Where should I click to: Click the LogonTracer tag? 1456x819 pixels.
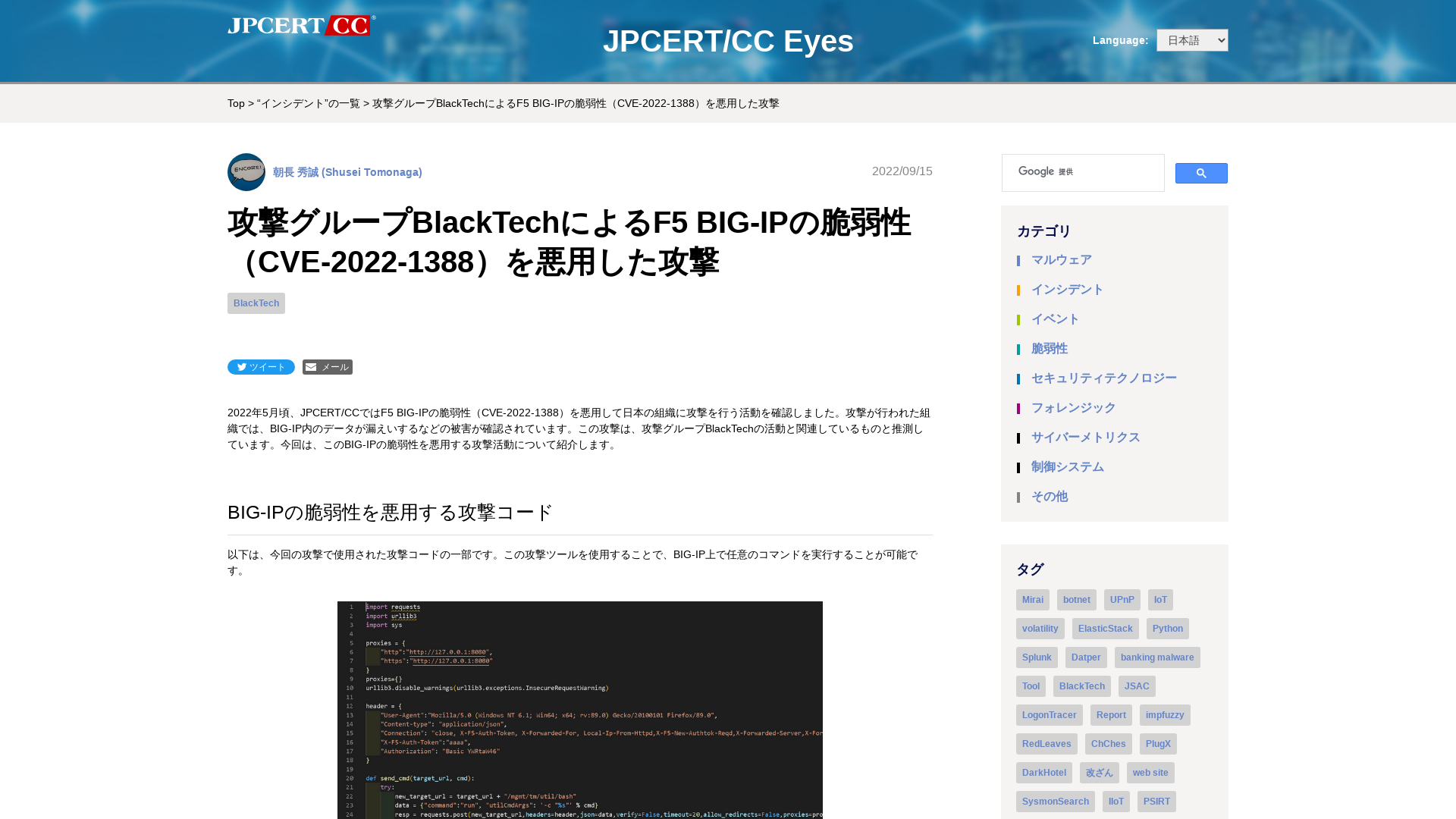tap(1049, 714)
